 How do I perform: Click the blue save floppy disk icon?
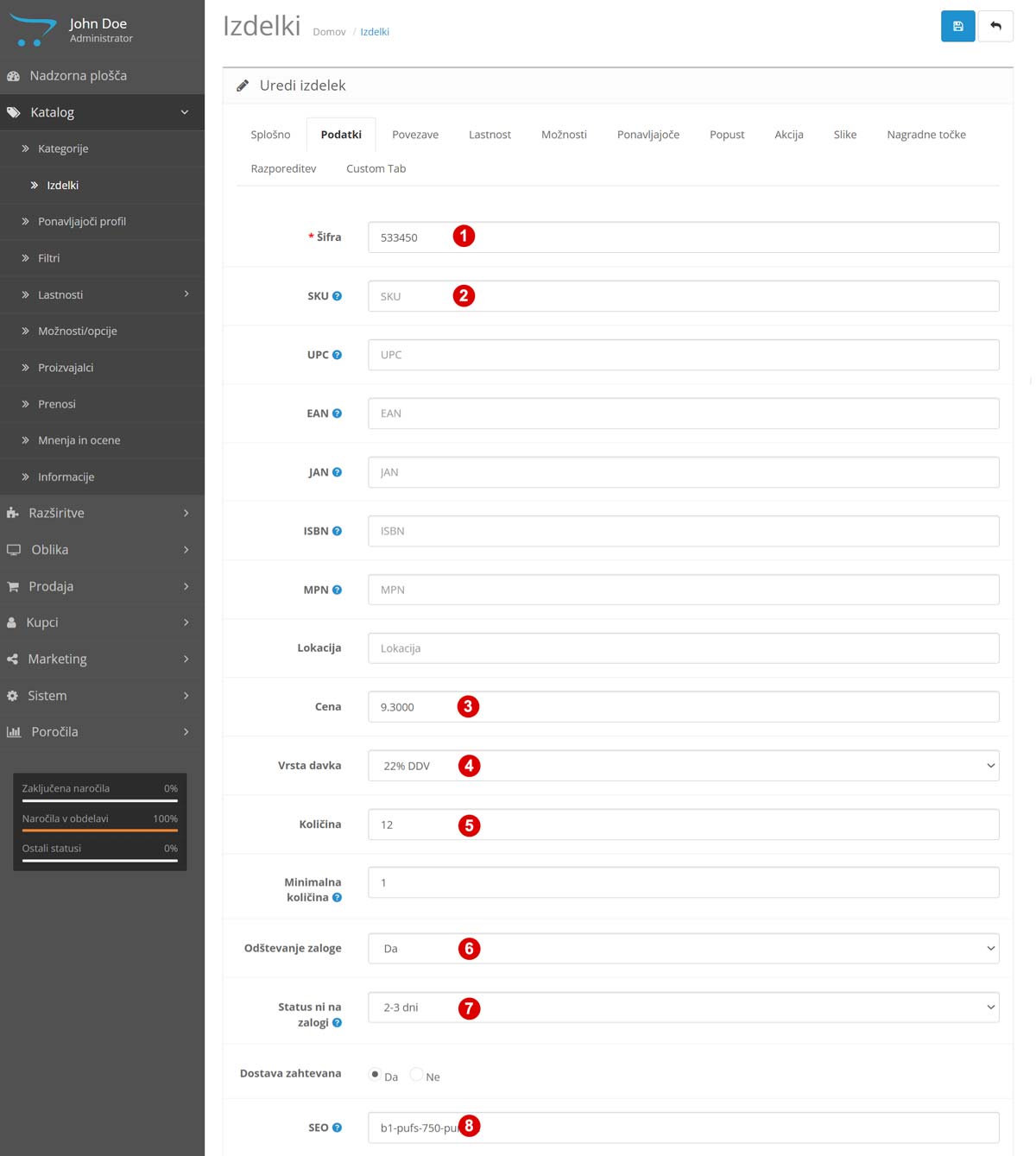957,26
